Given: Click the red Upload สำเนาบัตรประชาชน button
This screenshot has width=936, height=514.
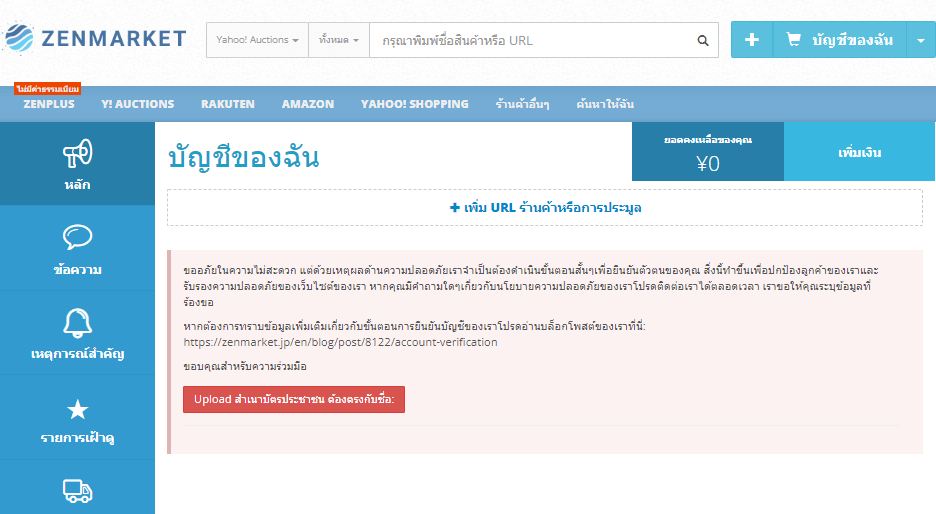Looking at the screenshot, I should pyautogui.click(x=294, y=399).
